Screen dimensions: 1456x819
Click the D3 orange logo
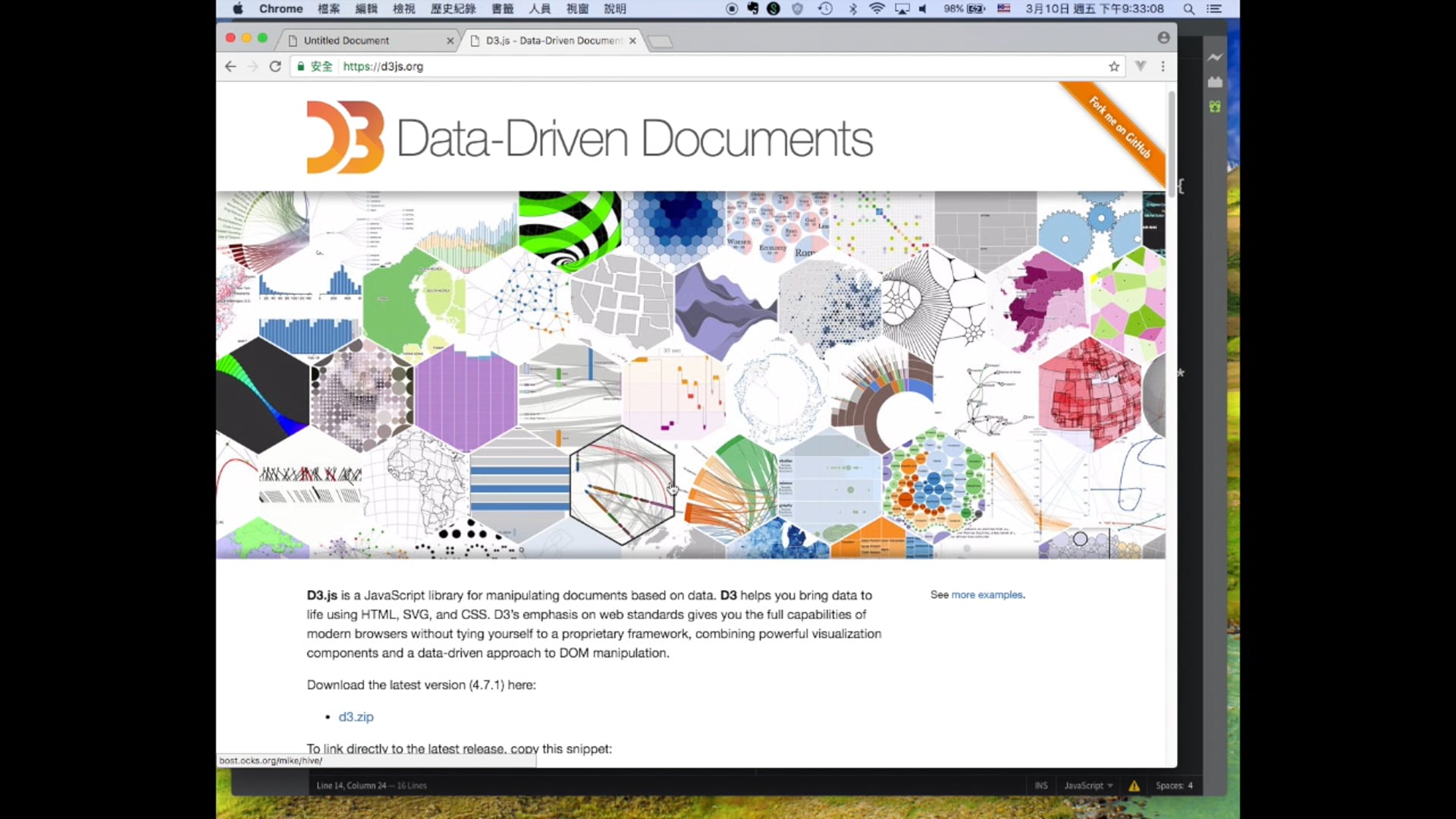click(345, 138)
